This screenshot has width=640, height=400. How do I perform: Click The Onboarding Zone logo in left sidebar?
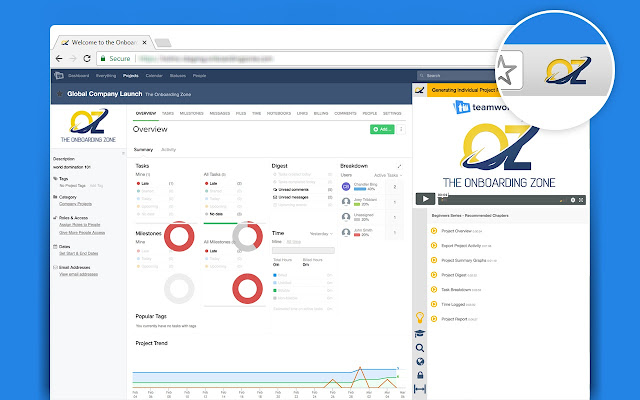pos(88,125)
